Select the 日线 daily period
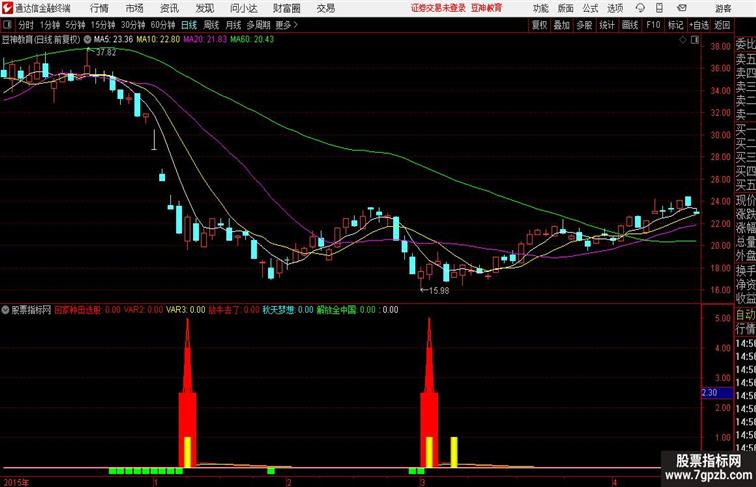This screenshot has height=487, width=756. (189, 25)
